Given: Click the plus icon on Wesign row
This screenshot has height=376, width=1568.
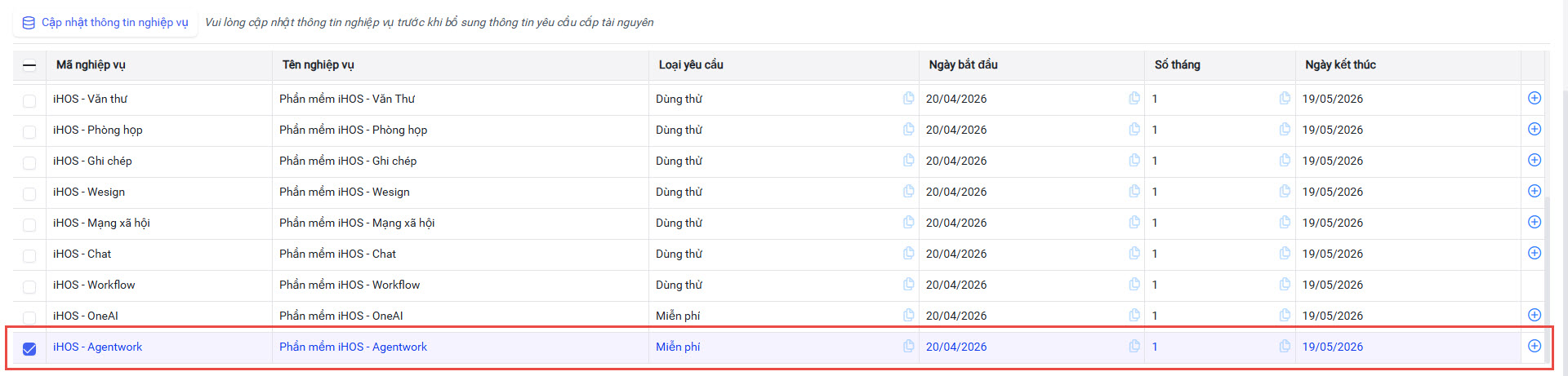Looking at the screenshot, I should [x=1535, y=191].
